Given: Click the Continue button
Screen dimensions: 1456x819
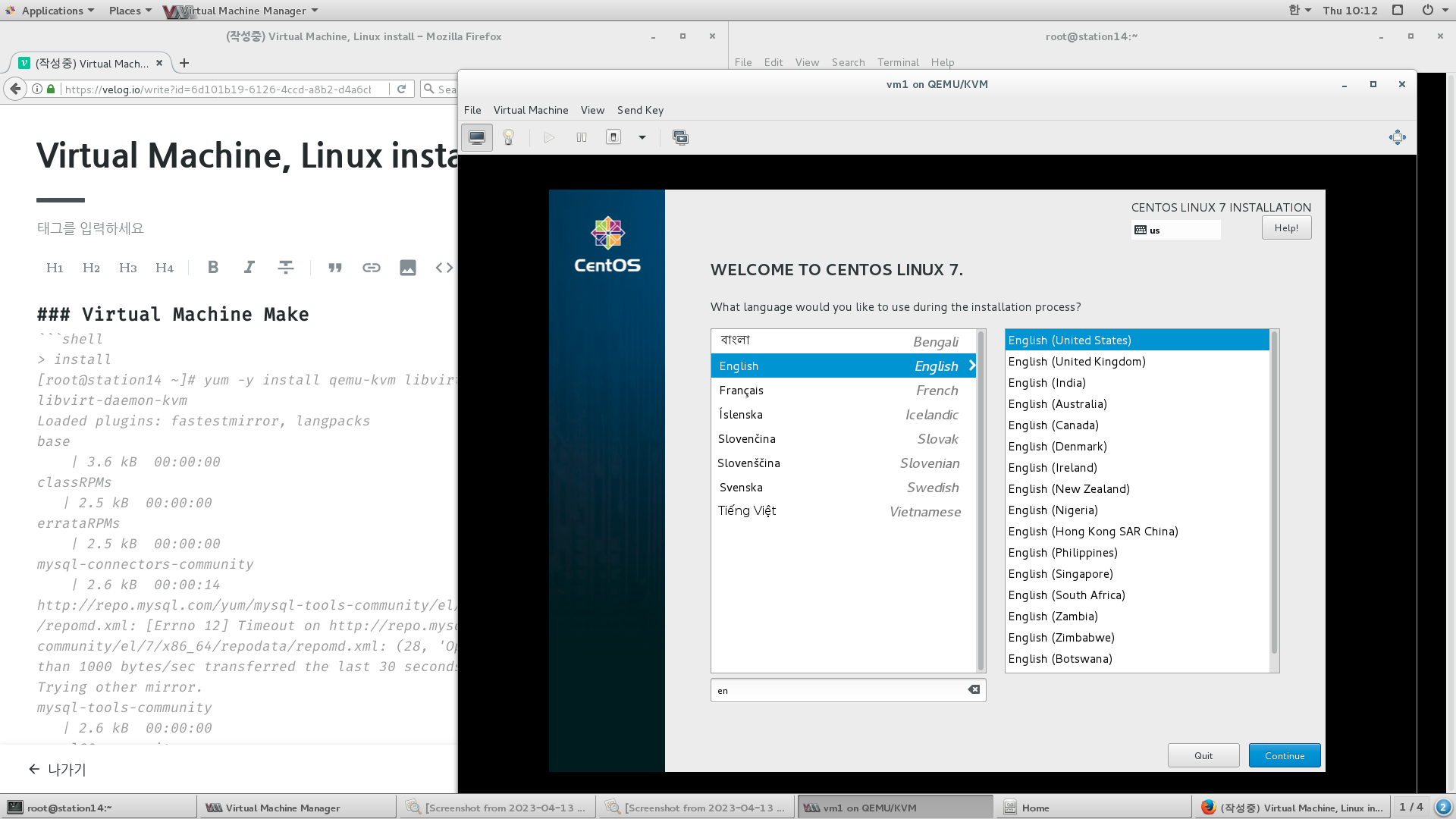Looking at the screenshot, I should tap(1284, 755).
